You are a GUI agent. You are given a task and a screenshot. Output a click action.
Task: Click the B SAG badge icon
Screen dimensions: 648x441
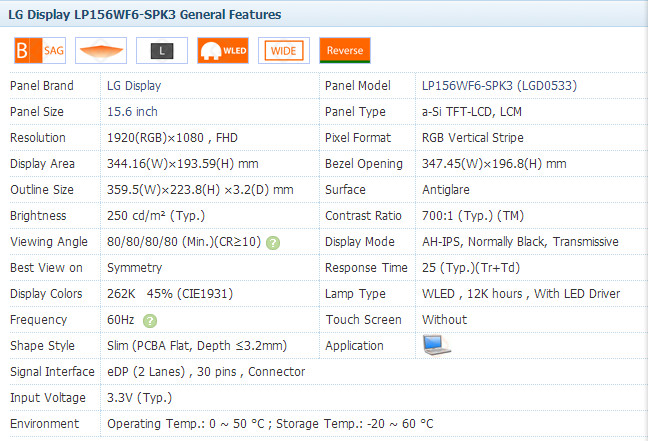click(40, 50)
